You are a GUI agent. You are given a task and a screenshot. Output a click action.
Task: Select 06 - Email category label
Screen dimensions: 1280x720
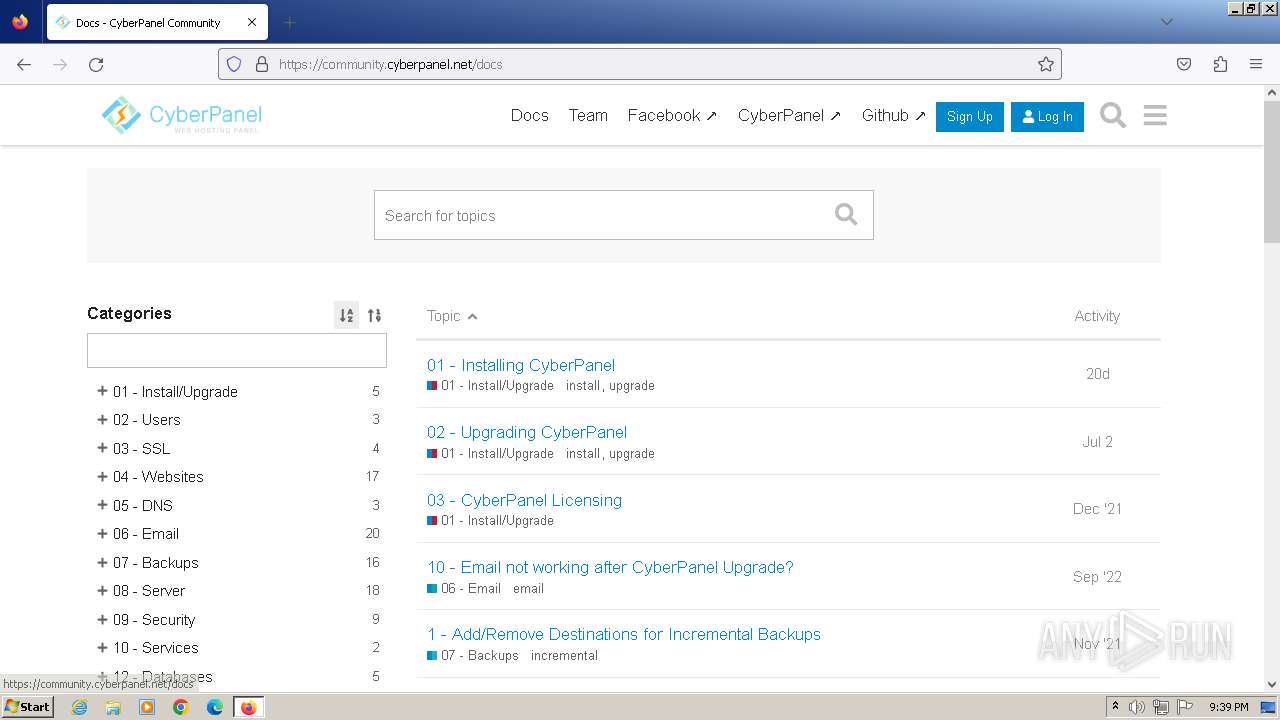146,533
